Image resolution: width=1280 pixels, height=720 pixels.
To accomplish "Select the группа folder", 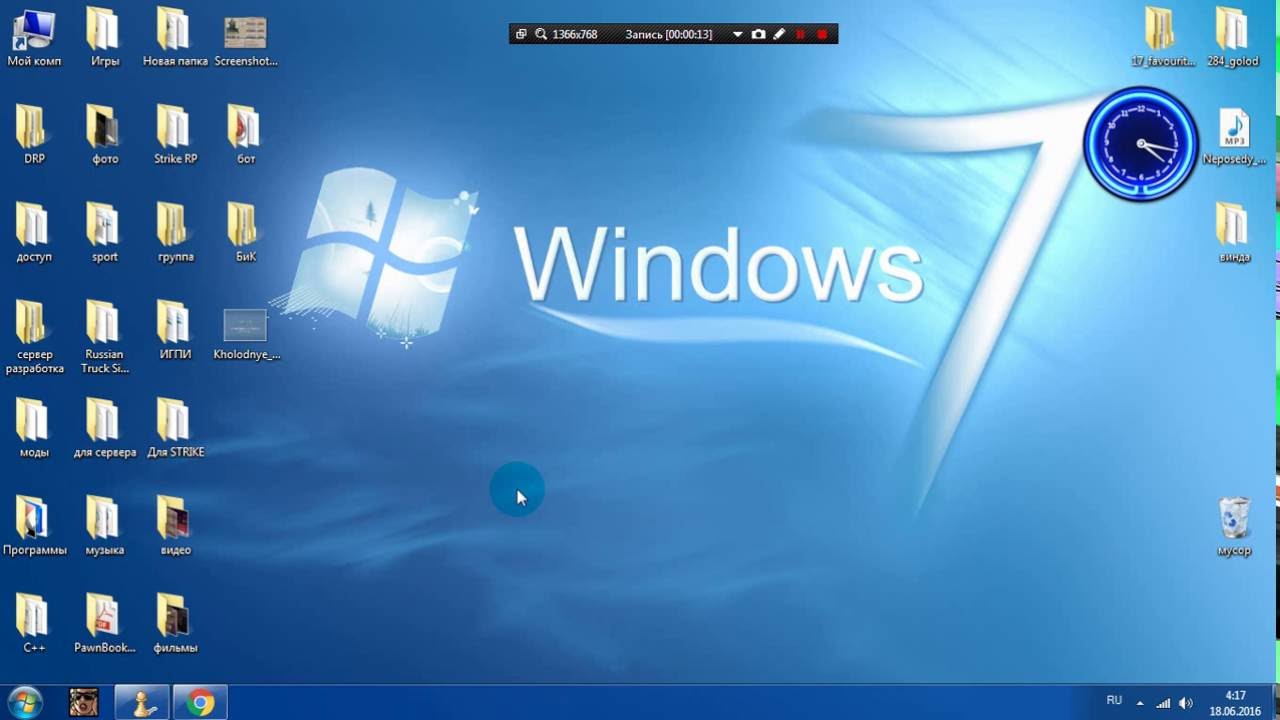I will pos(175,233).
